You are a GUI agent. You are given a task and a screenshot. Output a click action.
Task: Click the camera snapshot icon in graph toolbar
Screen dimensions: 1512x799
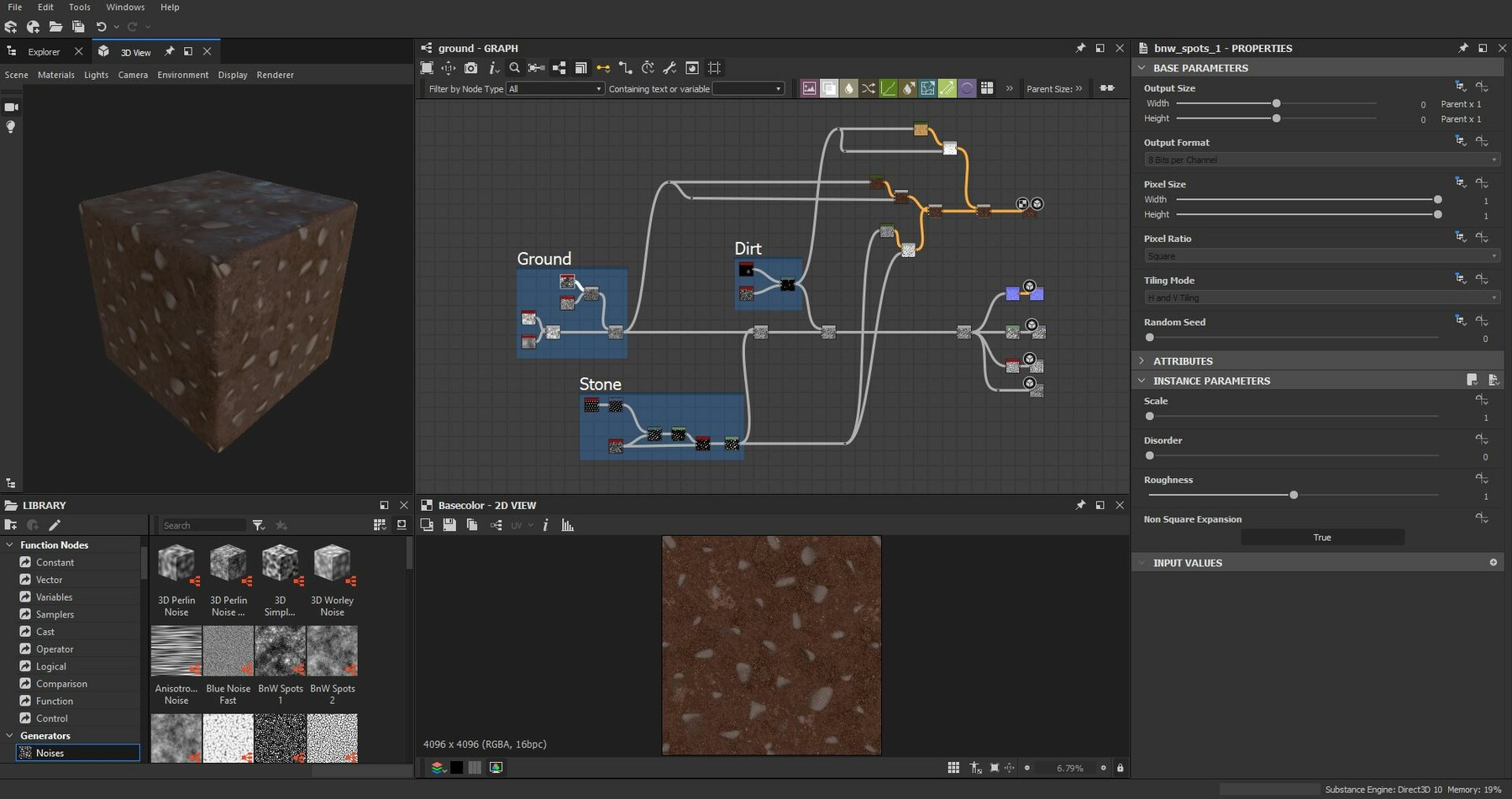click(x=470, y=68)
